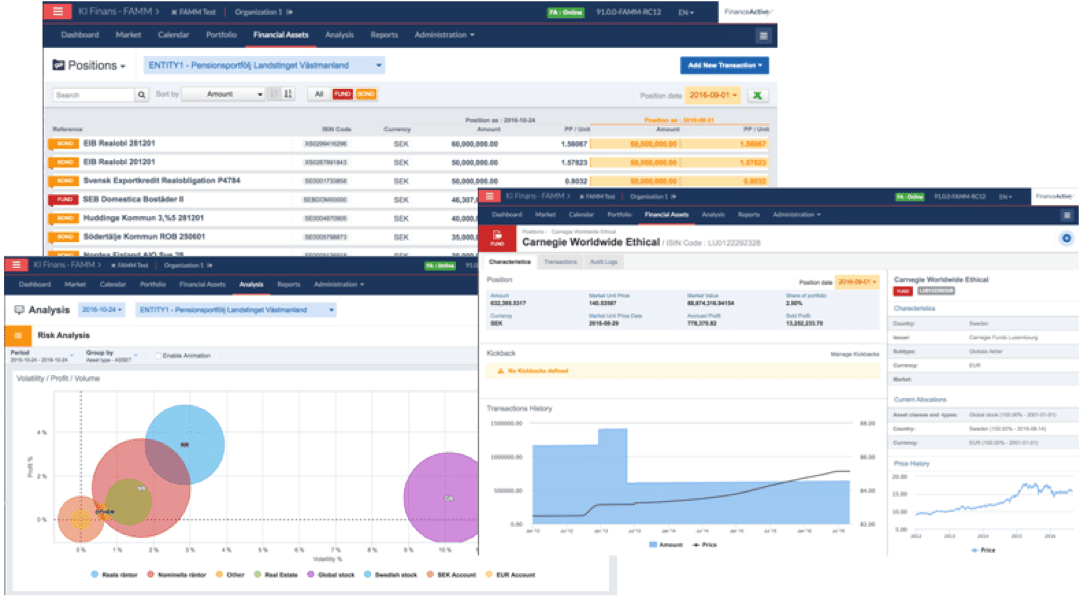Toggle Nominella räntor legend entry

(x=176, y=575)
